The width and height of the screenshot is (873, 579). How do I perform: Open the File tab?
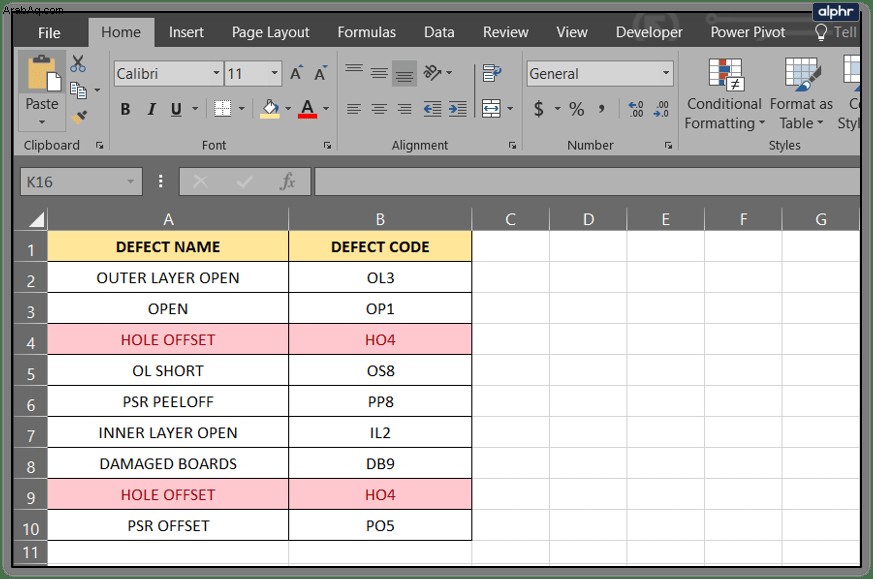click(49, 33)
